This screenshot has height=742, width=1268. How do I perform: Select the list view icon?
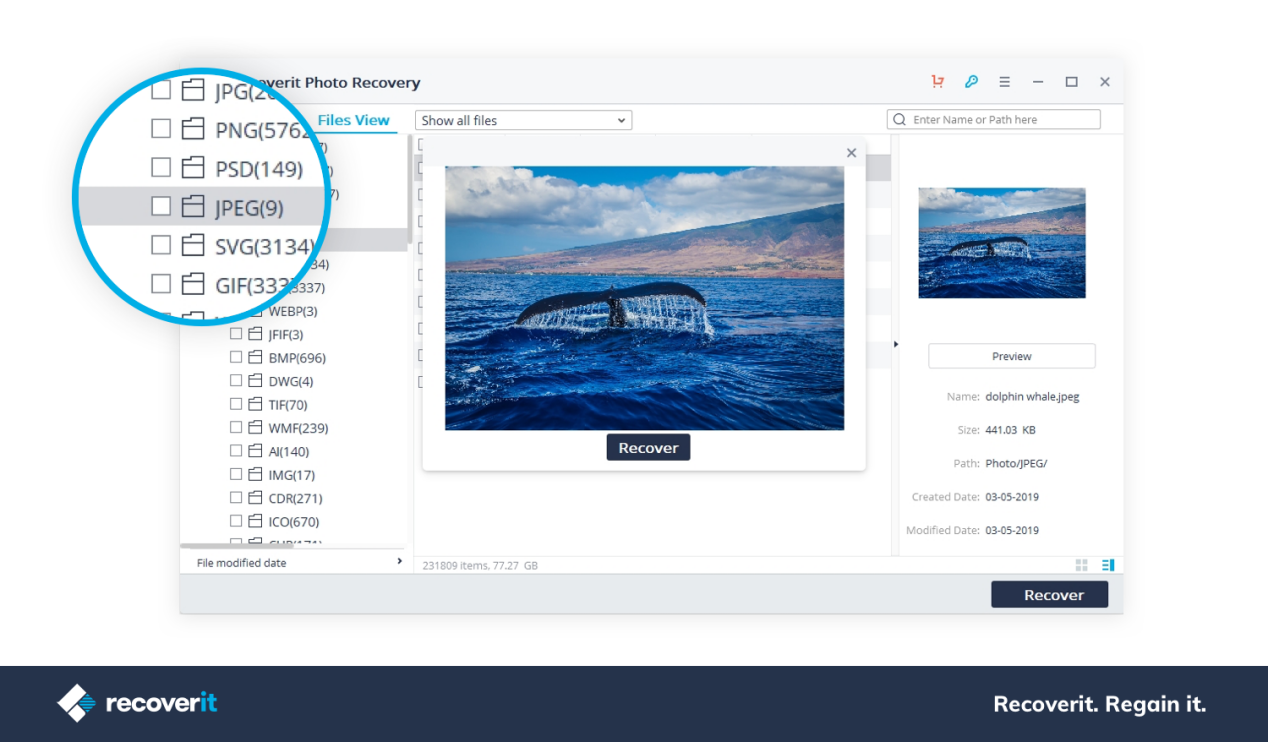(1107, 565)
